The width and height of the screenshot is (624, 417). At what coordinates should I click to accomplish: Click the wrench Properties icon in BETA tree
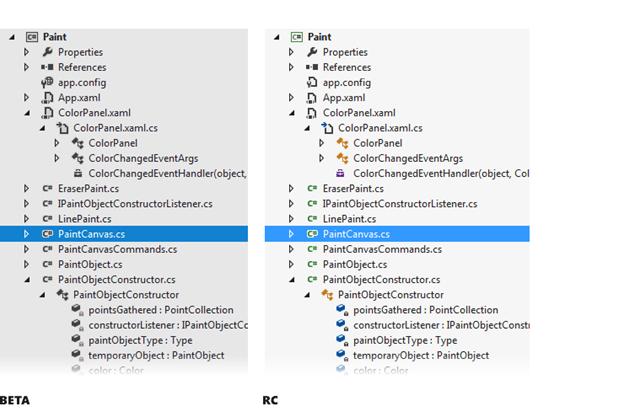[x=48, y=52]
